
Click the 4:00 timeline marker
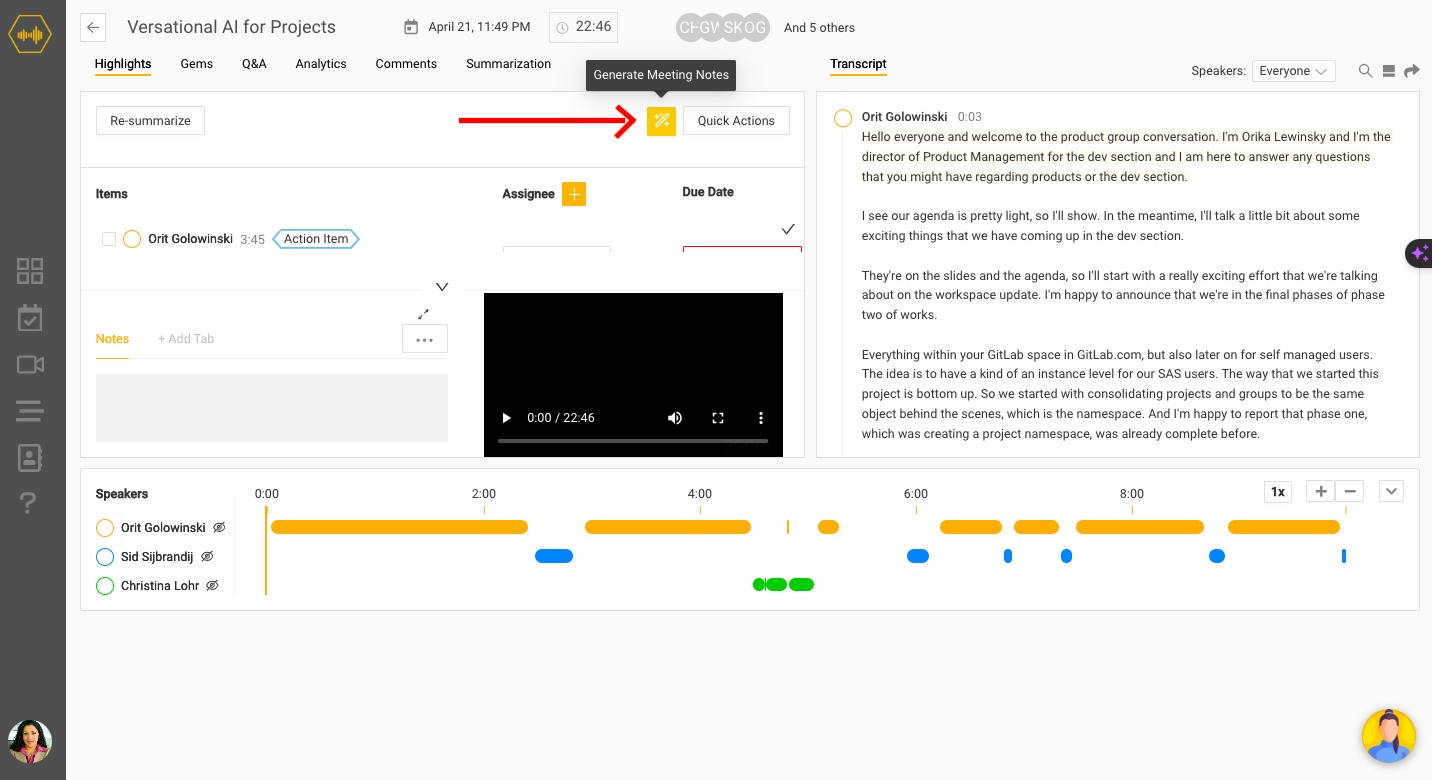pyautogui.click(x=700, y=494)
